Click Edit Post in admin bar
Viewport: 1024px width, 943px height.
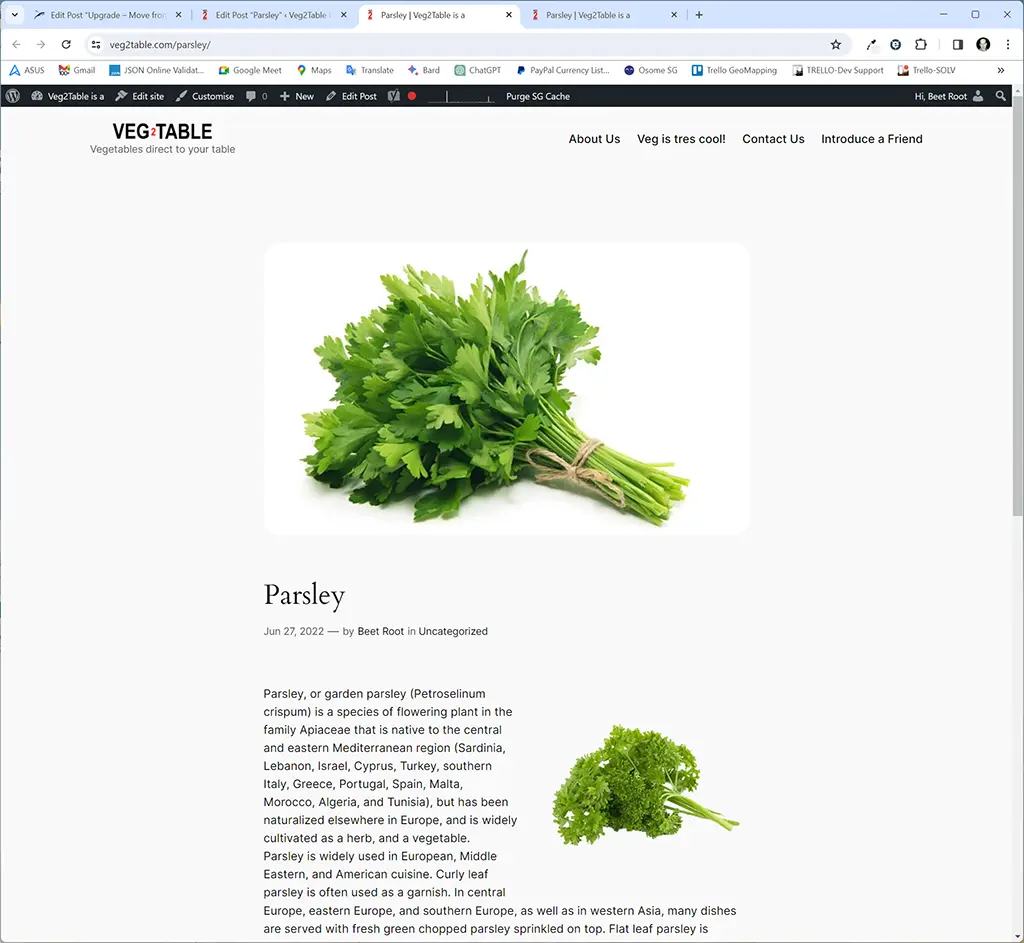[352, 96]
